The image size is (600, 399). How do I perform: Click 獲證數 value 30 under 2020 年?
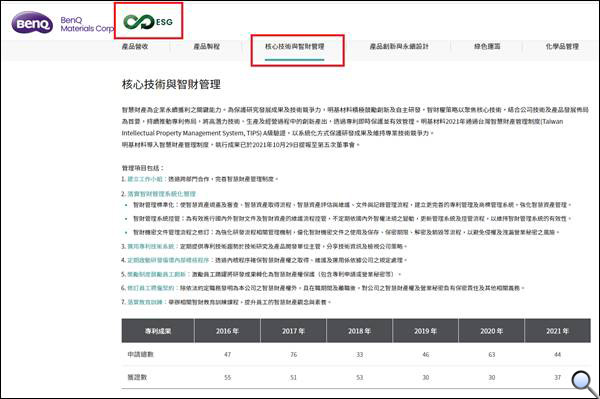click(x=492, y=378)
